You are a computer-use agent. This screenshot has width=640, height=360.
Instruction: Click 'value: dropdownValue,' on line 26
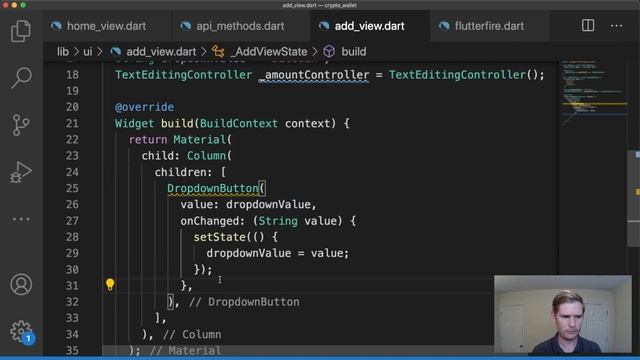(x=248, y=204)
